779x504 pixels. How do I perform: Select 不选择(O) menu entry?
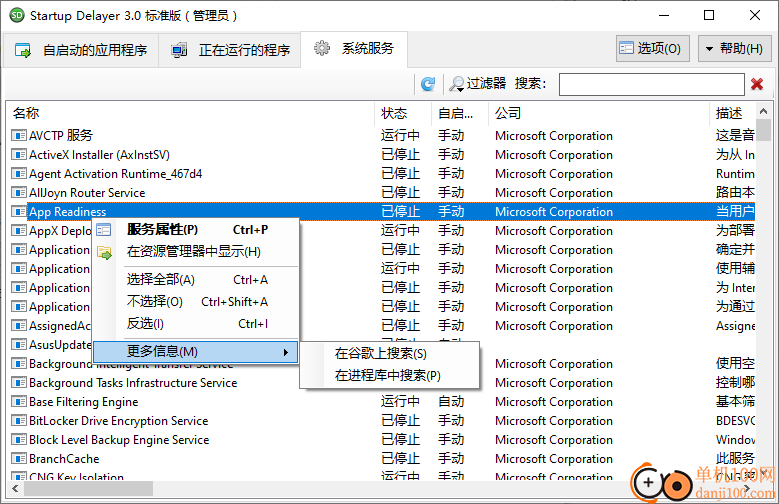click(197, 302)
